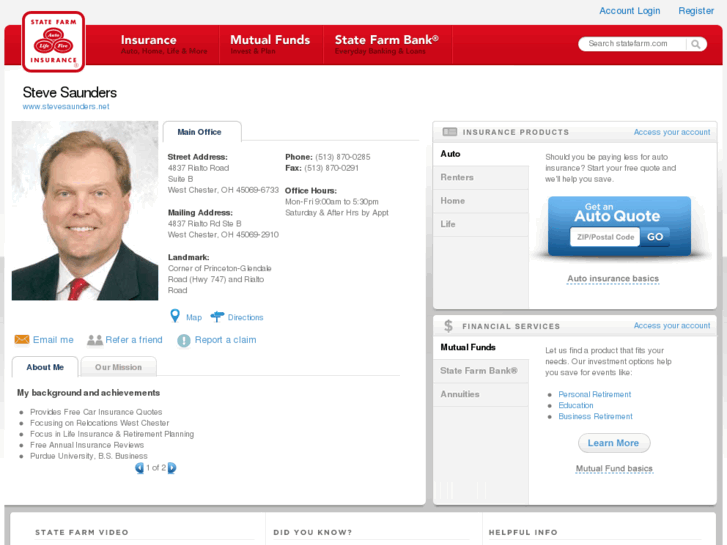Viewport: 727px width, 545px height.
Task: Open the Education link
Action: pyautogui.click(x=575, y=405)
